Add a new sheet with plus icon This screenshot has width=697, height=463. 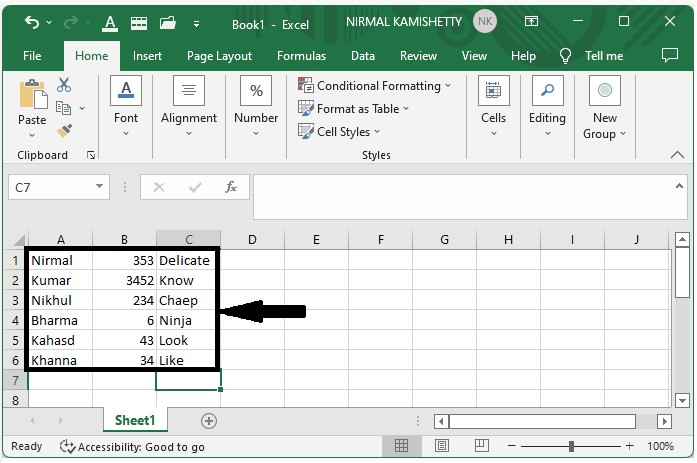pos(209,421)
